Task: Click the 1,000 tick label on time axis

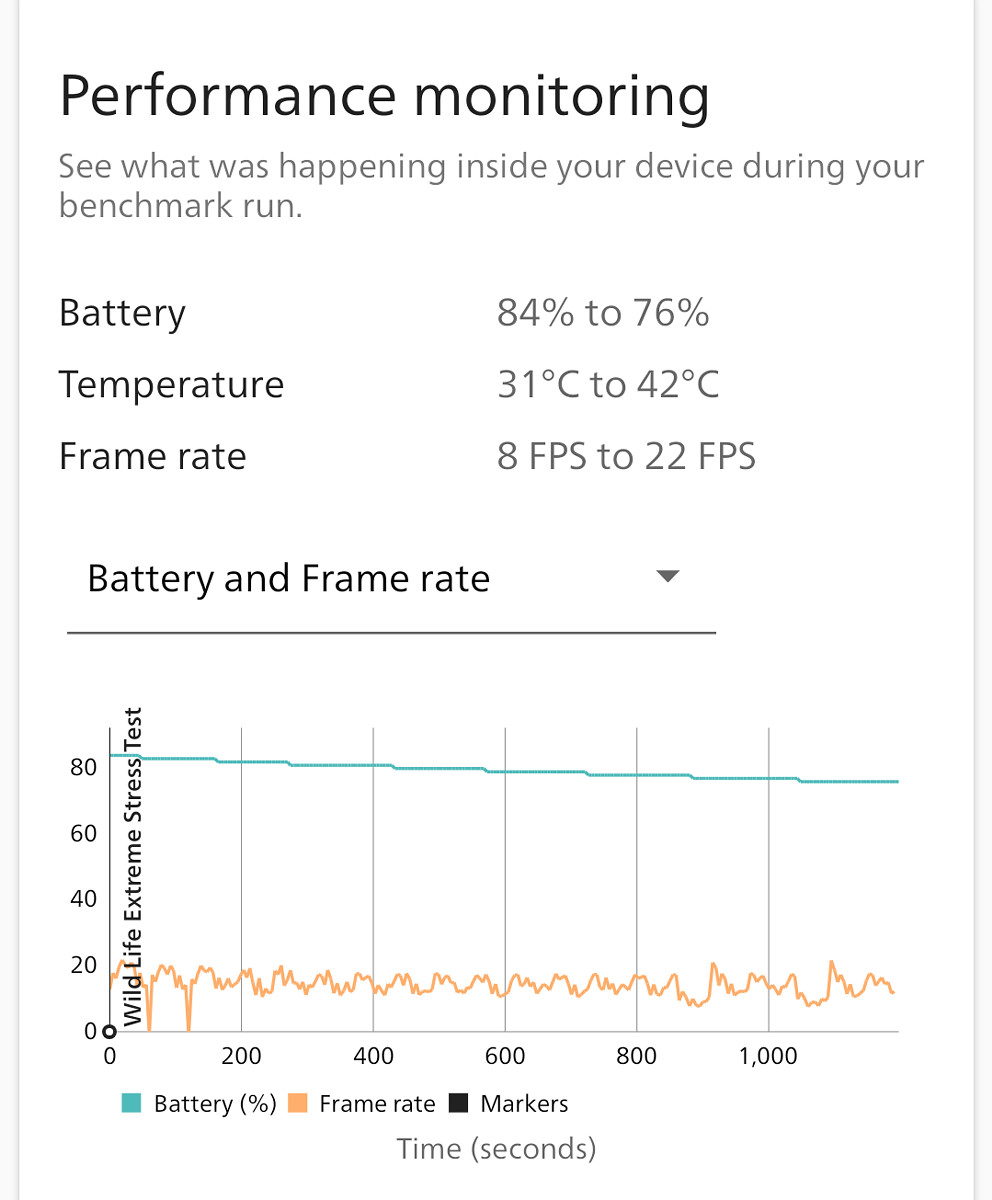Action: click(x=767, y=1057)
